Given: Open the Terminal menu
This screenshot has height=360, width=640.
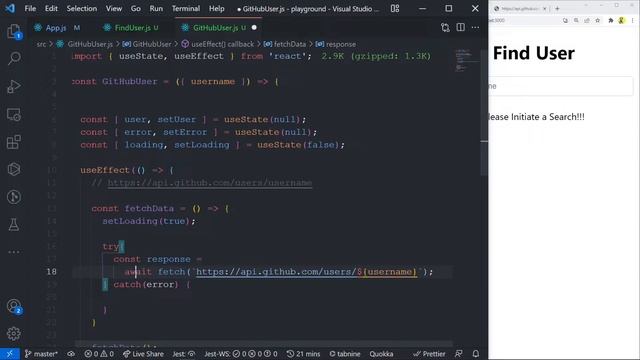Looking at the screenshot, I should click(x=186, y=8).
